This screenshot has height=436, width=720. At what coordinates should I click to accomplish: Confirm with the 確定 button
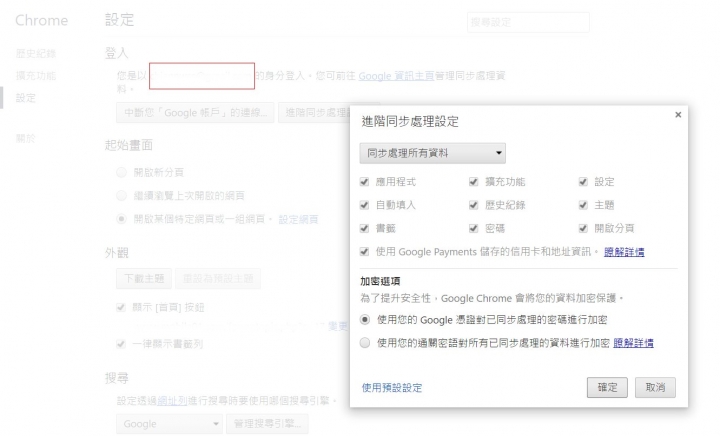pyautogui.click(x=607, y=388)
